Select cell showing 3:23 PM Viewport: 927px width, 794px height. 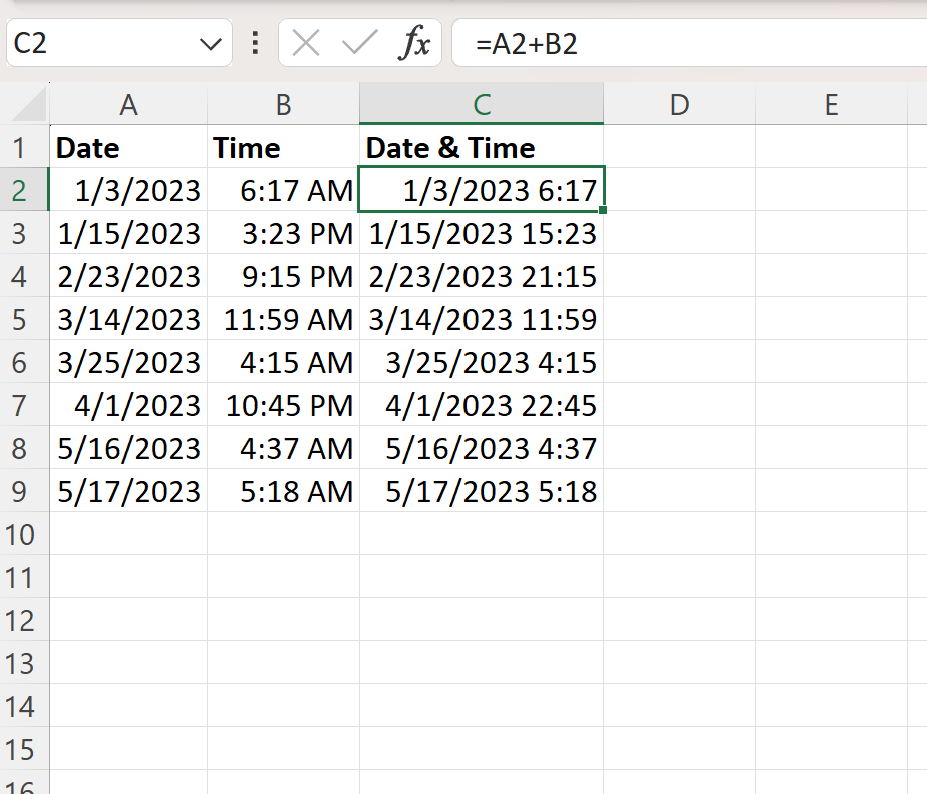point(283,233)
